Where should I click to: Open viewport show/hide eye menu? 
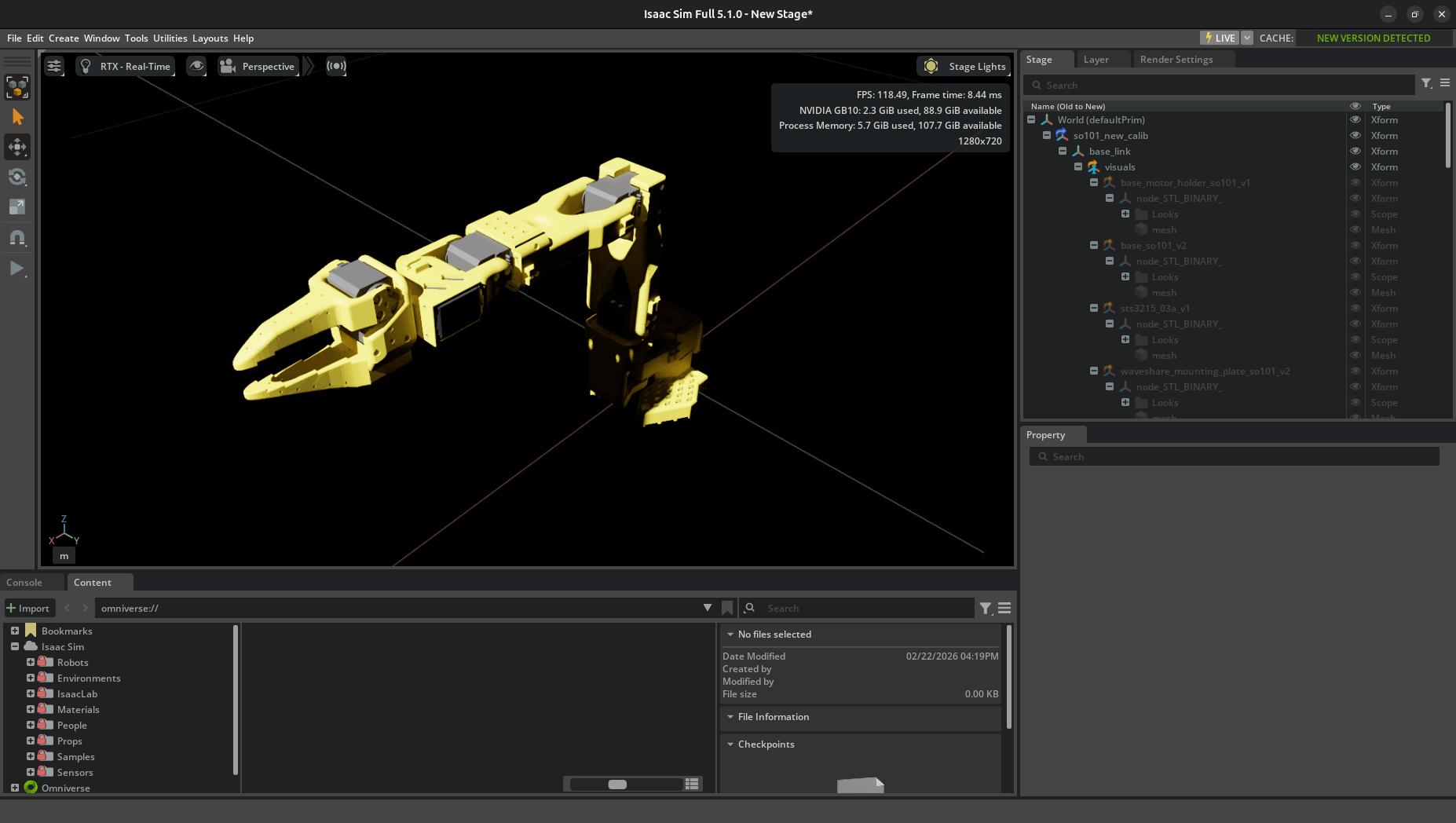pos(196,66)
